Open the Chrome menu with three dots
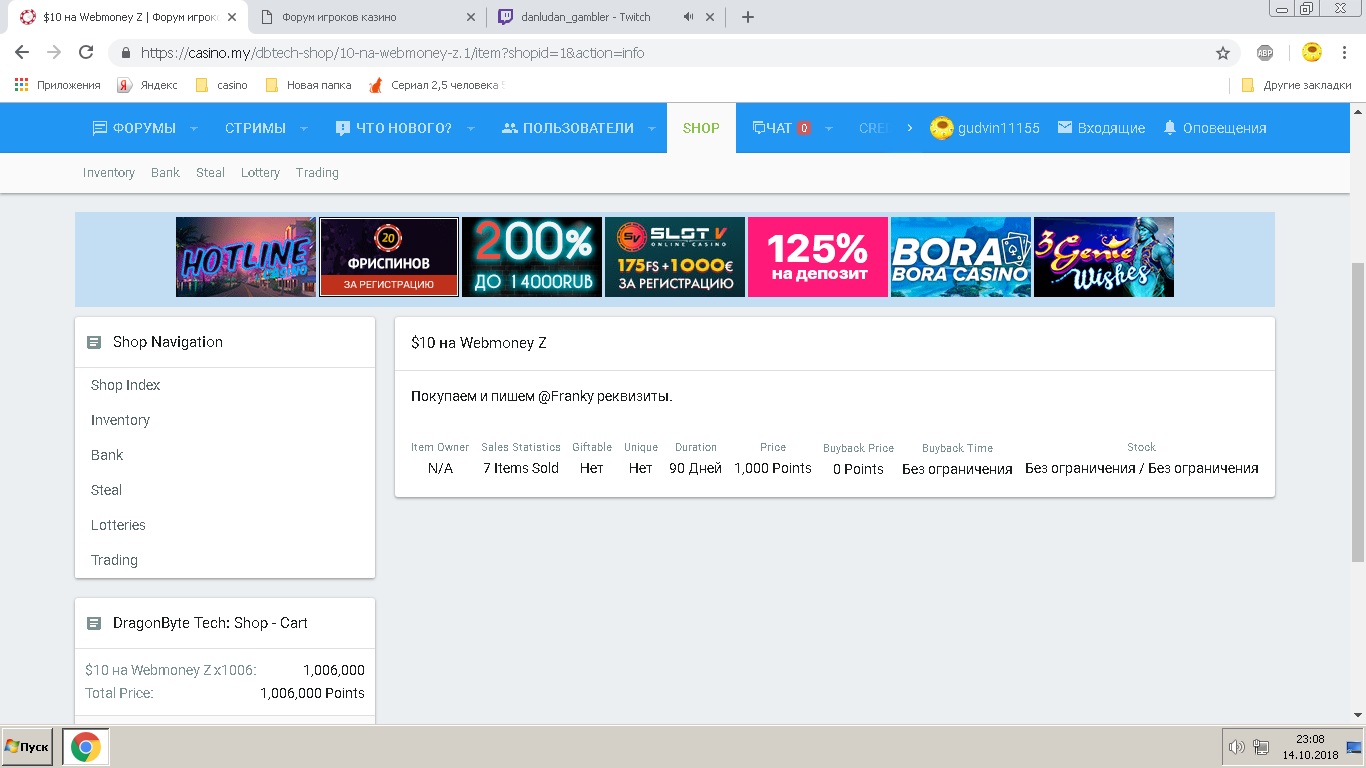The height and width of the screenshot is (768, 1366). (1345, 53)
